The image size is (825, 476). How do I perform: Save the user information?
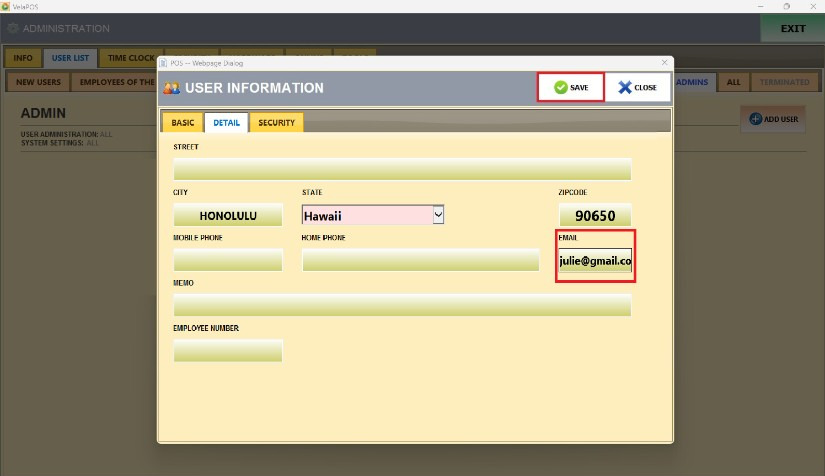tap(570, 87)
